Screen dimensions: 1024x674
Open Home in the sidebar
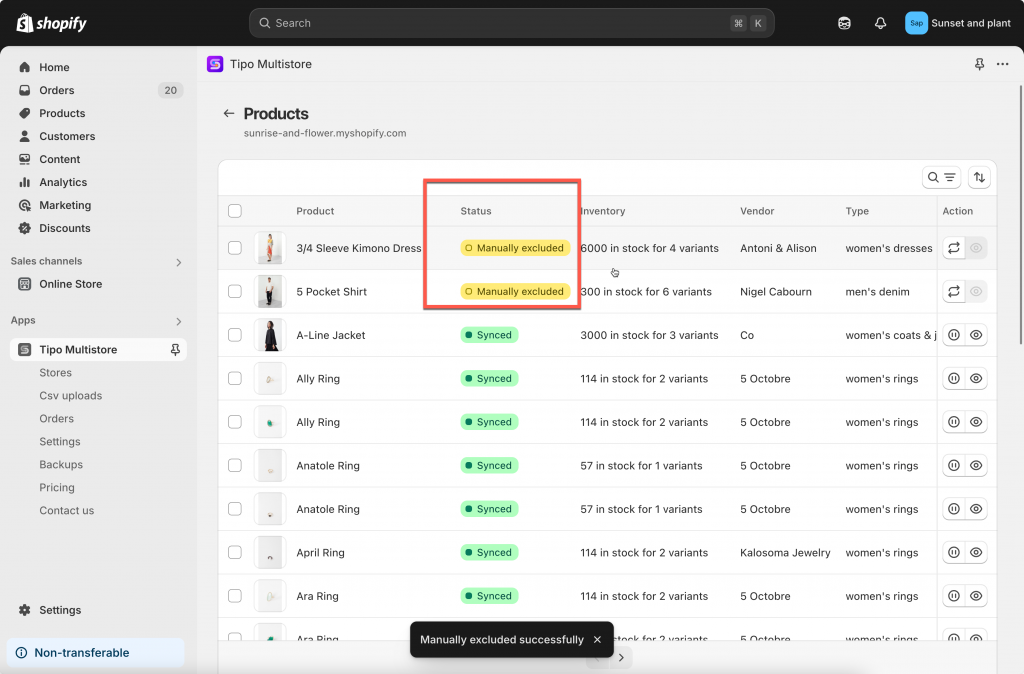[98, 67]
